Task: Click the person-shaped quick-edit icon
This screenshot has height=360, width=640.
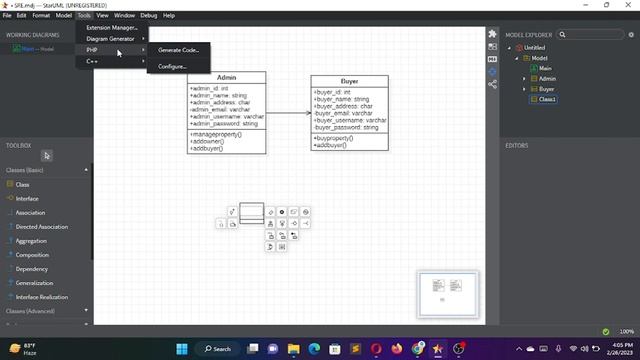Action: click(x=270, y=224)
